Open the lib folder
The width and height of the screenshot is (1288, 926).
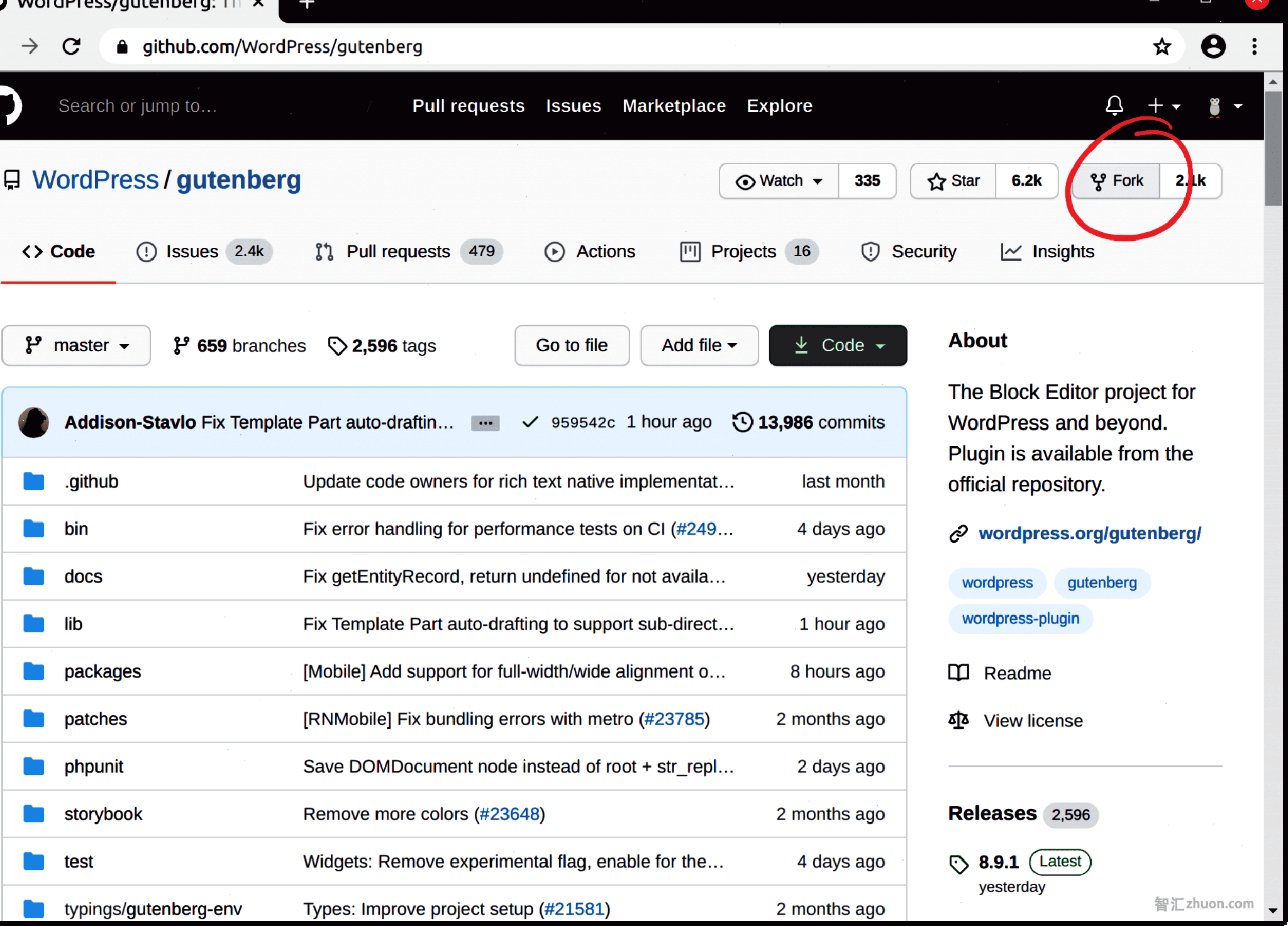73,624
